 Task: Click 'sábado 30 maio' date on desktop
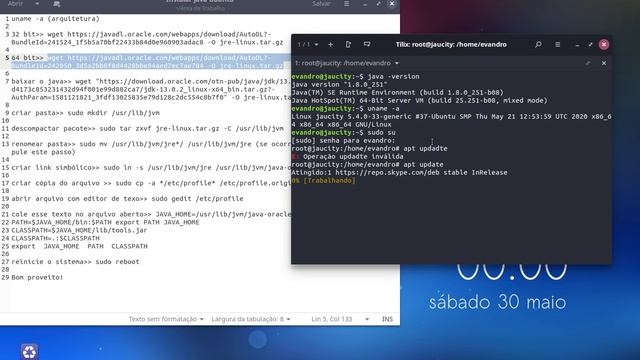coord(497,302)
